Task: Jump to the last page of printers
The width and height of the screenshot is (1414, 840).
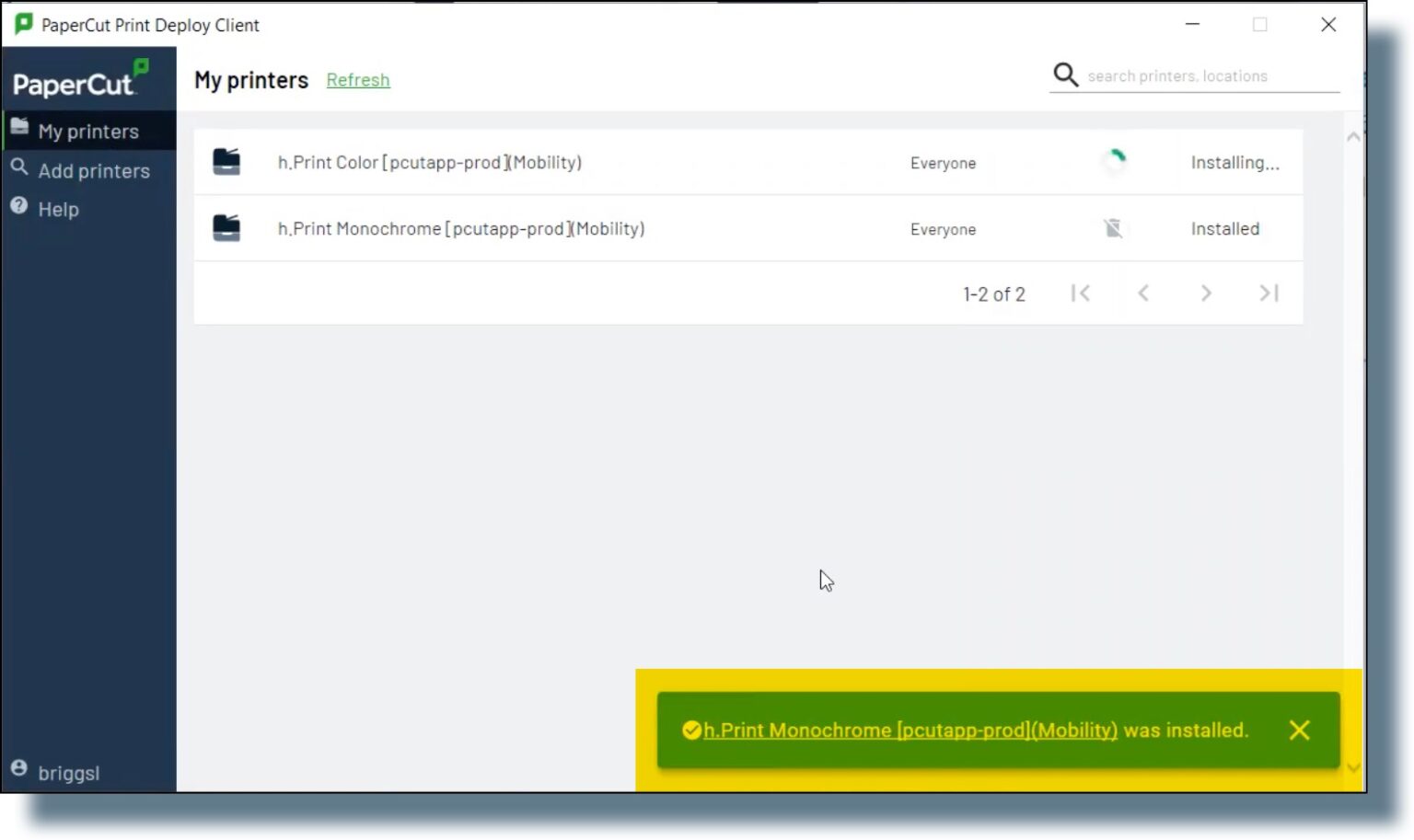Action: [1269, 293]
